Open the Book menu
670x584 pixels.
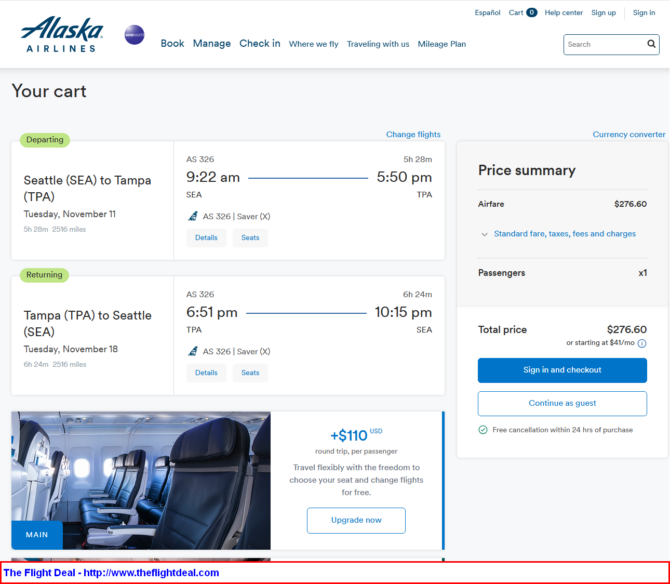(172, 44)
